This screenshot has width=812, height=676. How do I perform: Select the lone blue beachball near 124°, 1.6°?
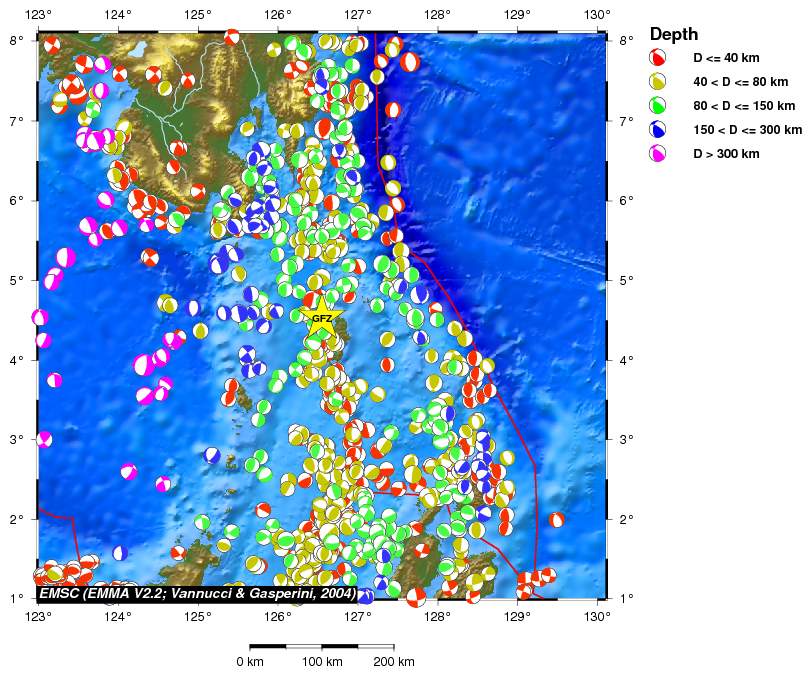click(x=120, y=552)
